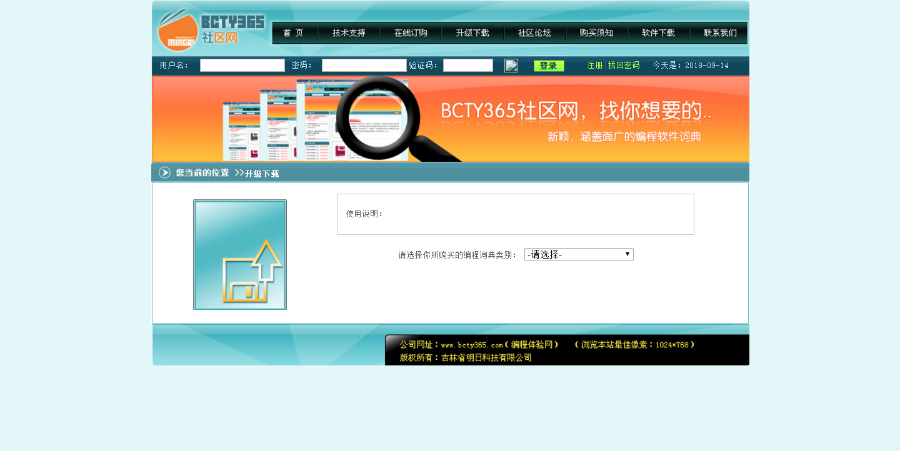Viewport: 900px width, 451px height.
Task: Click the upgrade download floppy arrow image
Action: (240, 255)
